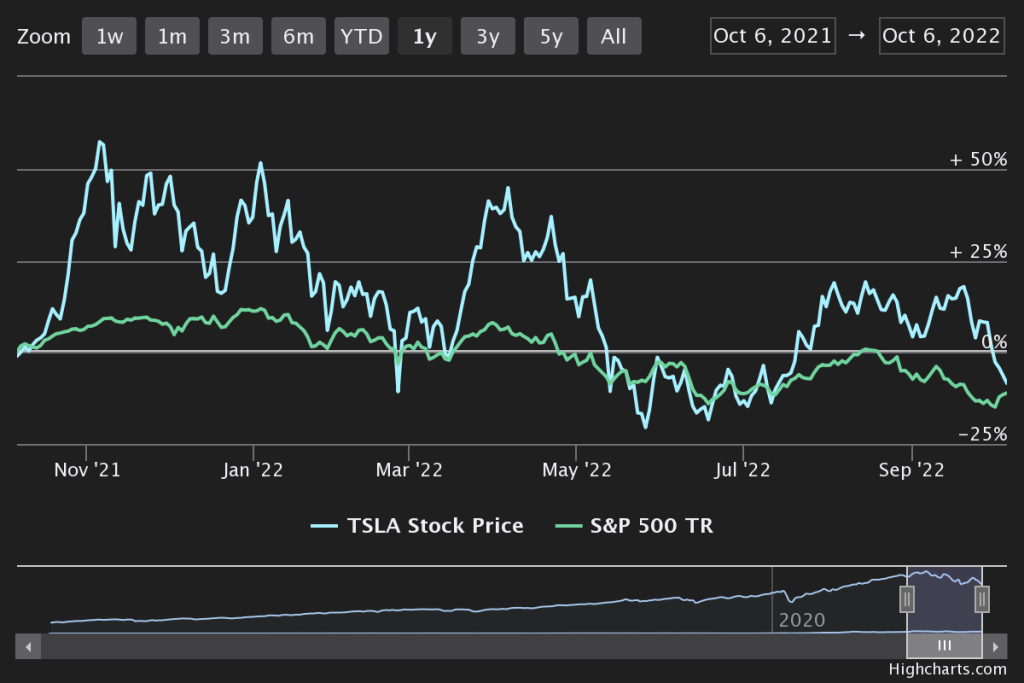Grab the left navigator range handle

click(907, 599)
